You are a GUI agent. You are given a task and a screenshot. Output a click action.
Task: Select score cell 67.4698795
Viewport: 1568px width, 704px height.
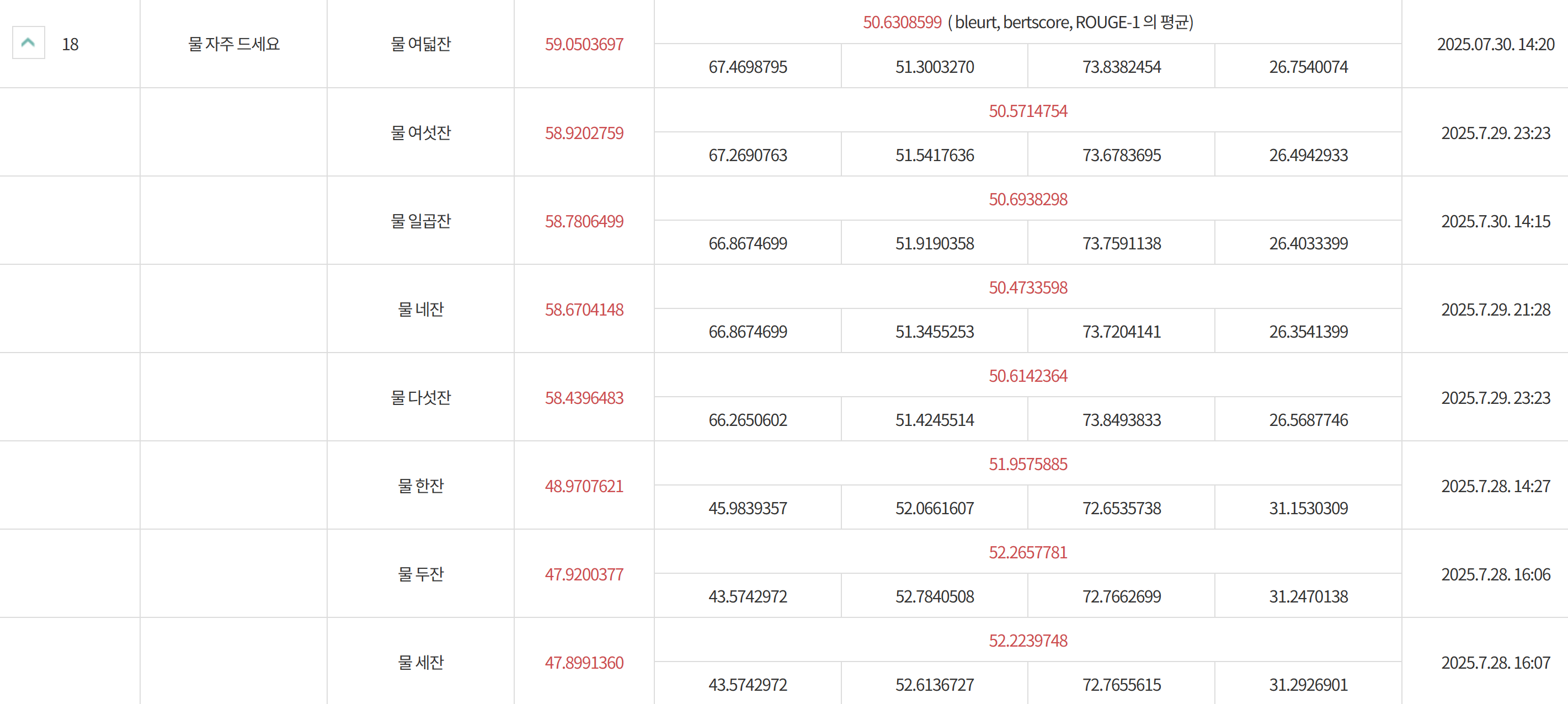click(748, 66)
